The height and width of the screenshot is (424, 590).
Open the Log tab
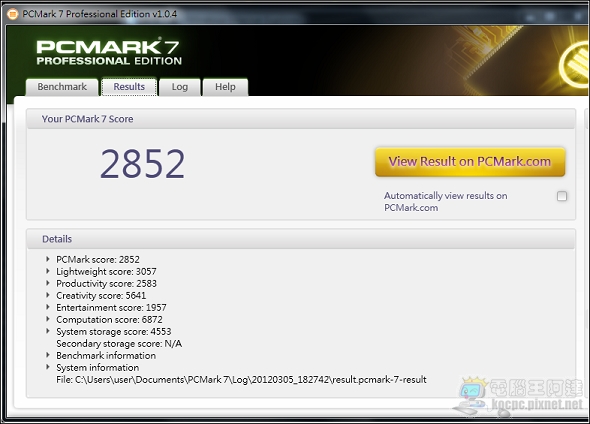[179, 87]
